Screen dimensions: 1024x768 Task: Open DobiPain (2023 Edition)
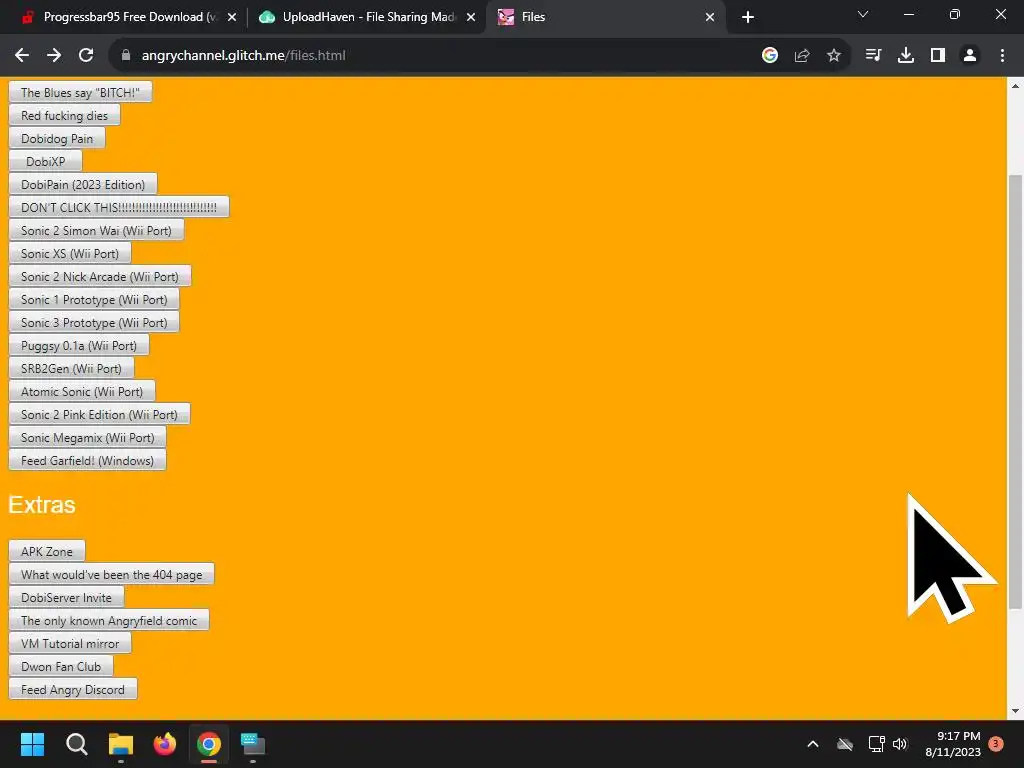(x=83, y=184)
